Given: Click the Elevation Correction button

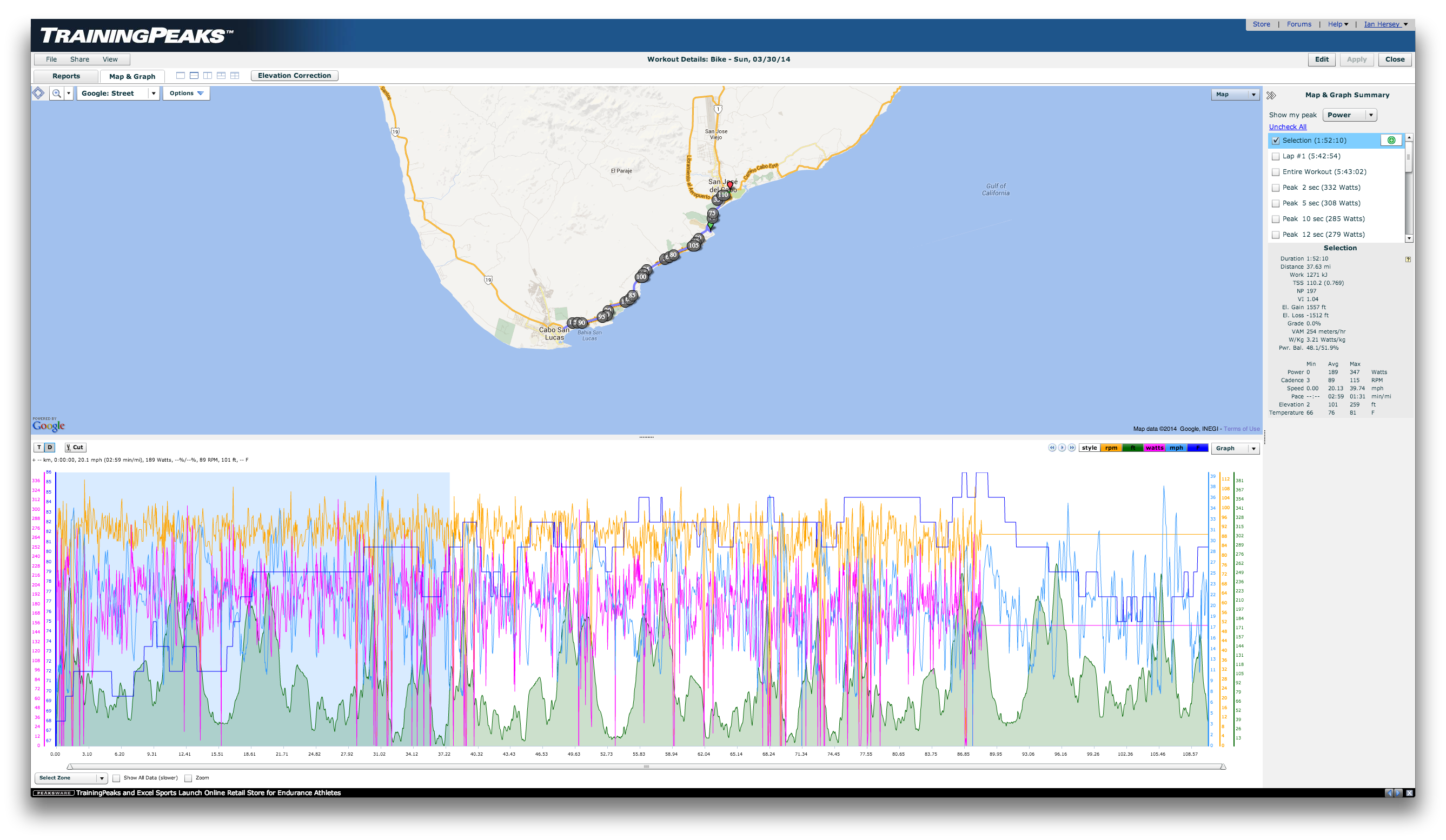Looking at the screenshot, I should tap(294, 76).
